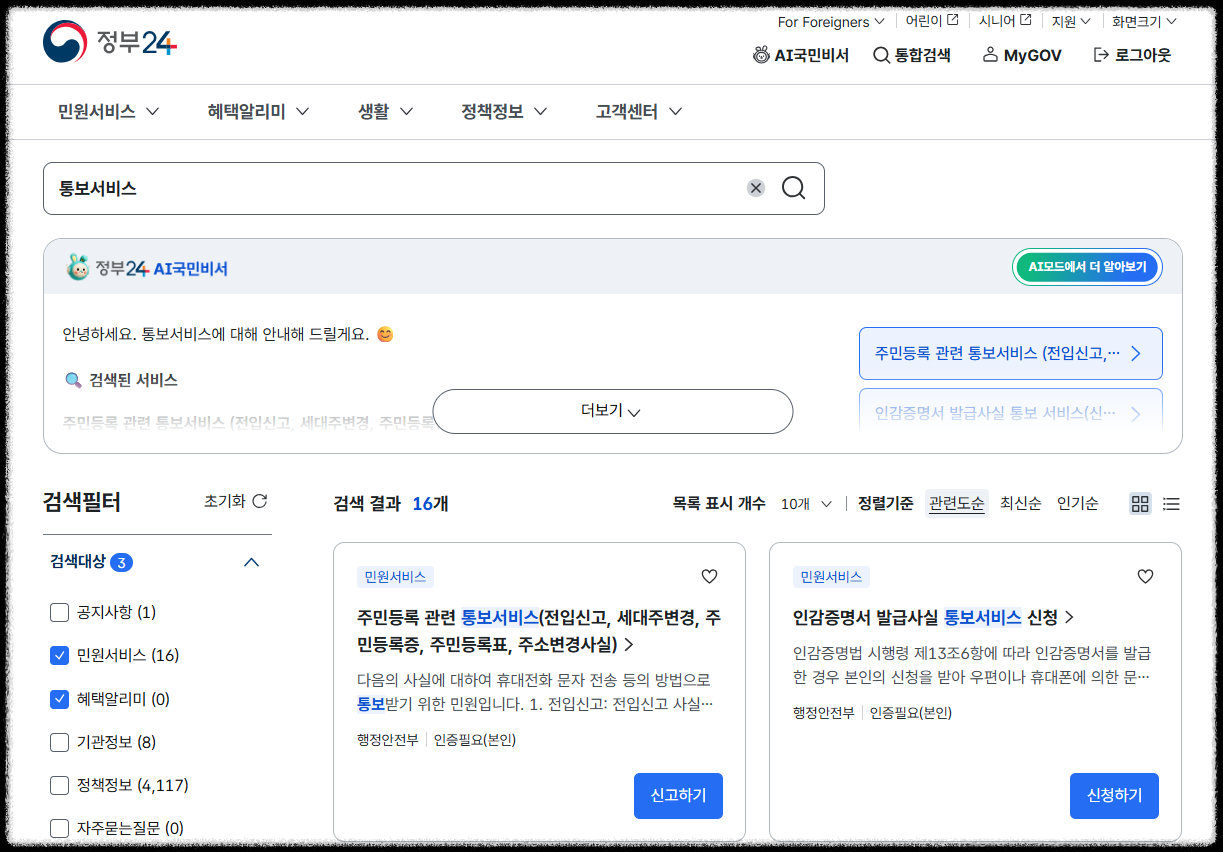Image resolution: width=1223 pixels, height=852 pixels.
Task: Click 신청하기 button
Action: click(x=1114, y=796)
